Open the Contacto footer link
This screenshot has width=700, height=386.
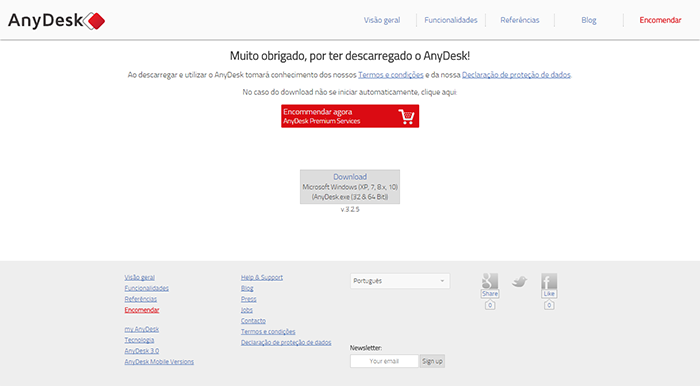253,321
